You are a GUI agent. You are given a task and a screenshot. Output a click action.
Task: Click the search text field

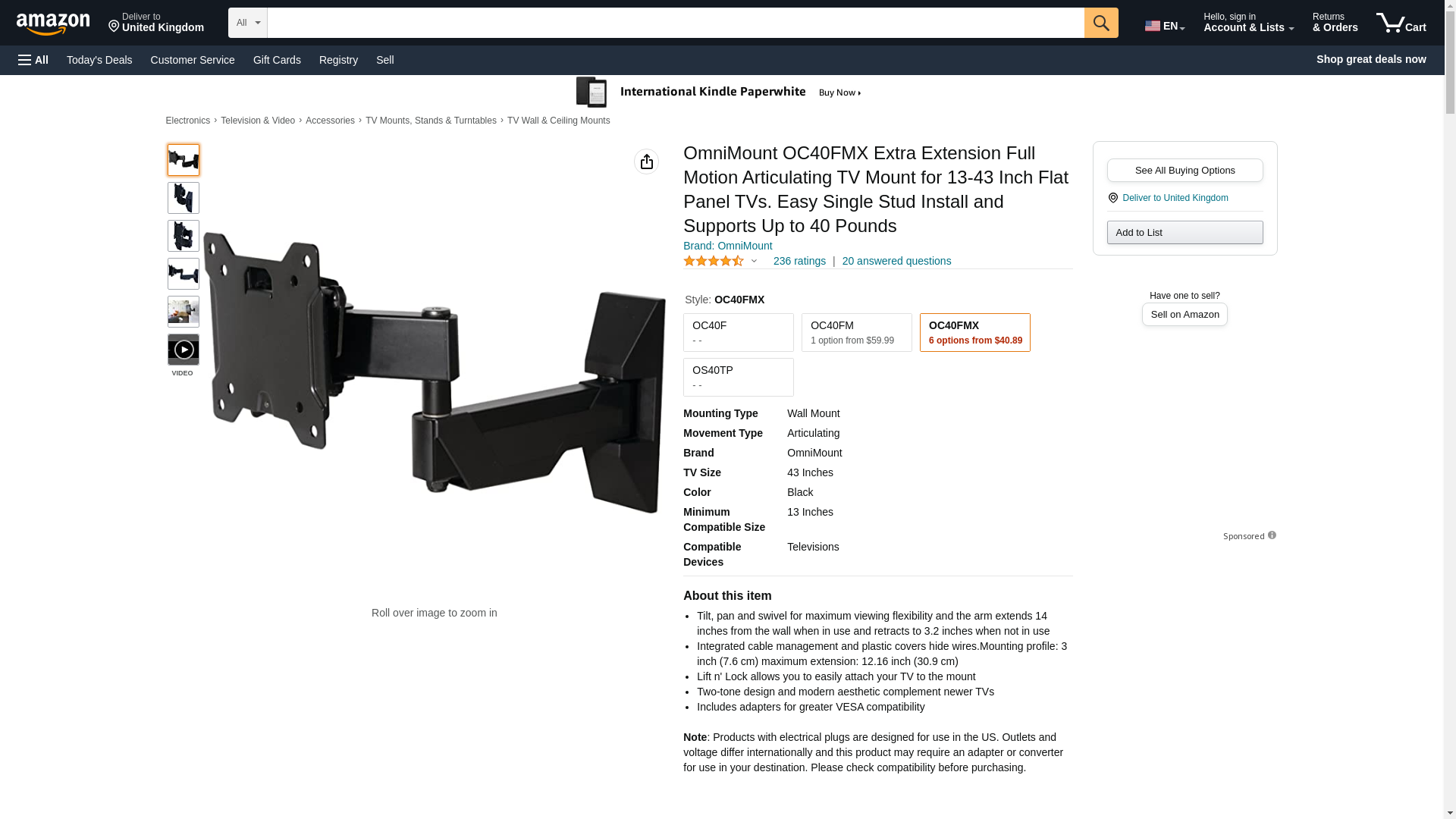coord(676,23)
